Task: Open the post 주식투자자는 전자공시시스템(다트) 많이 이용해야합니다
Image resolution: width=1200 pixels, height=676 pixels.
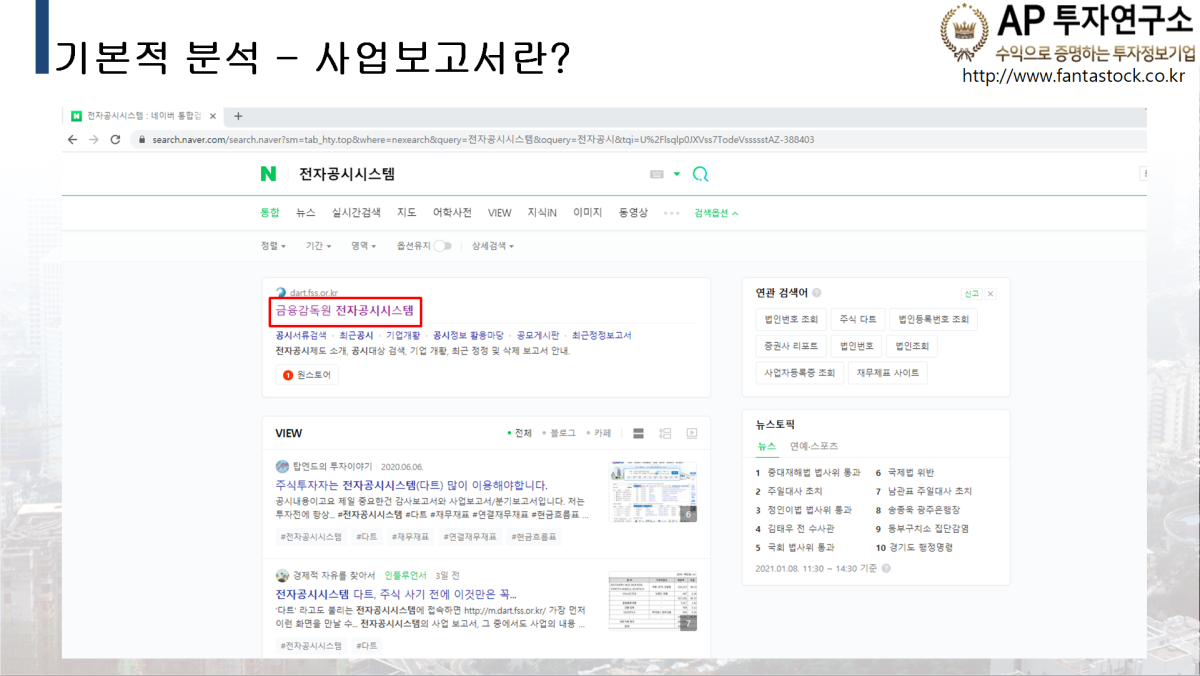Action: tap(412, 485)
